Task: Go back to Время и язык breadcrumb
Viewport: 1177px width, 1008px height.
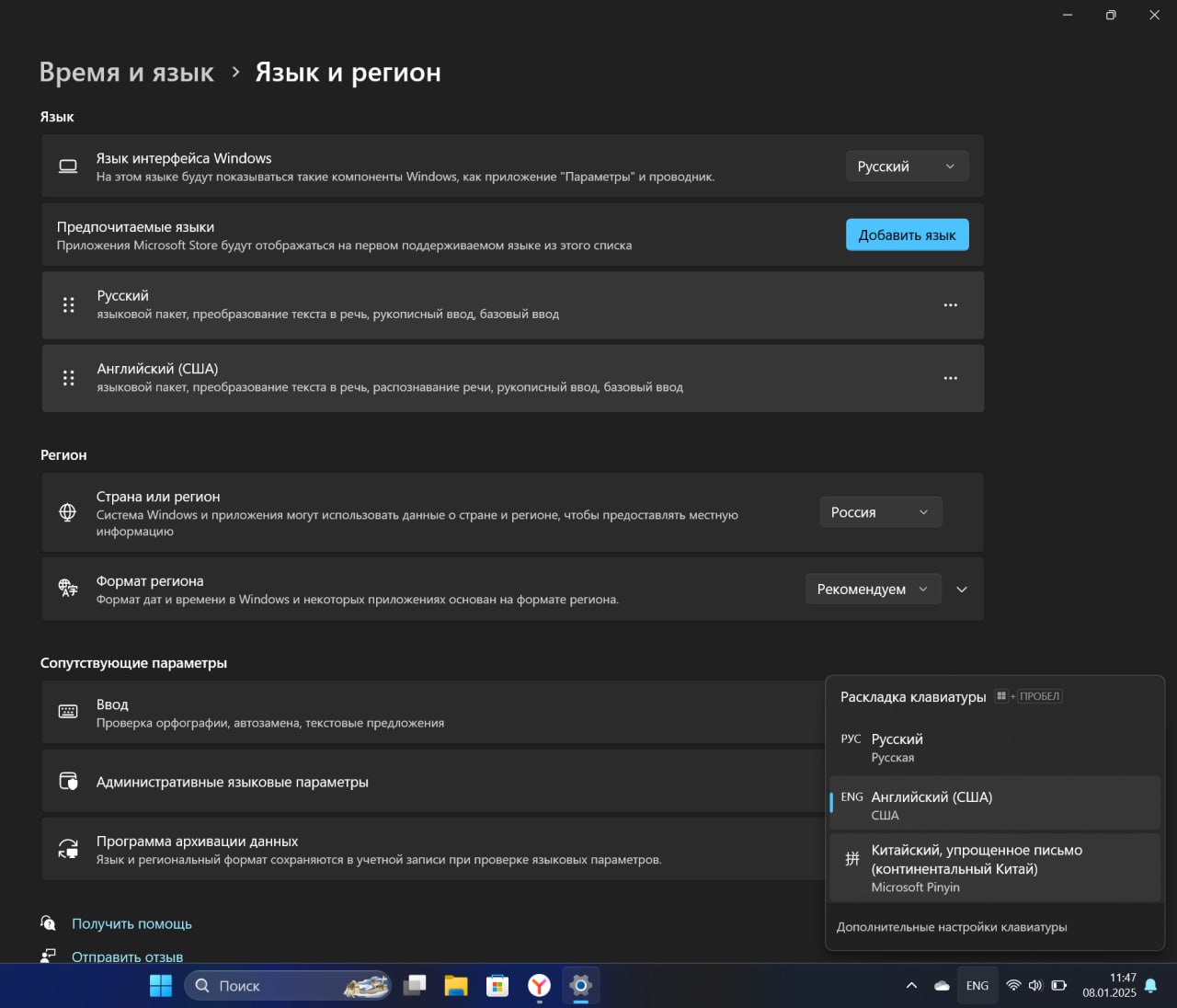Action: [x=127, y=72]
